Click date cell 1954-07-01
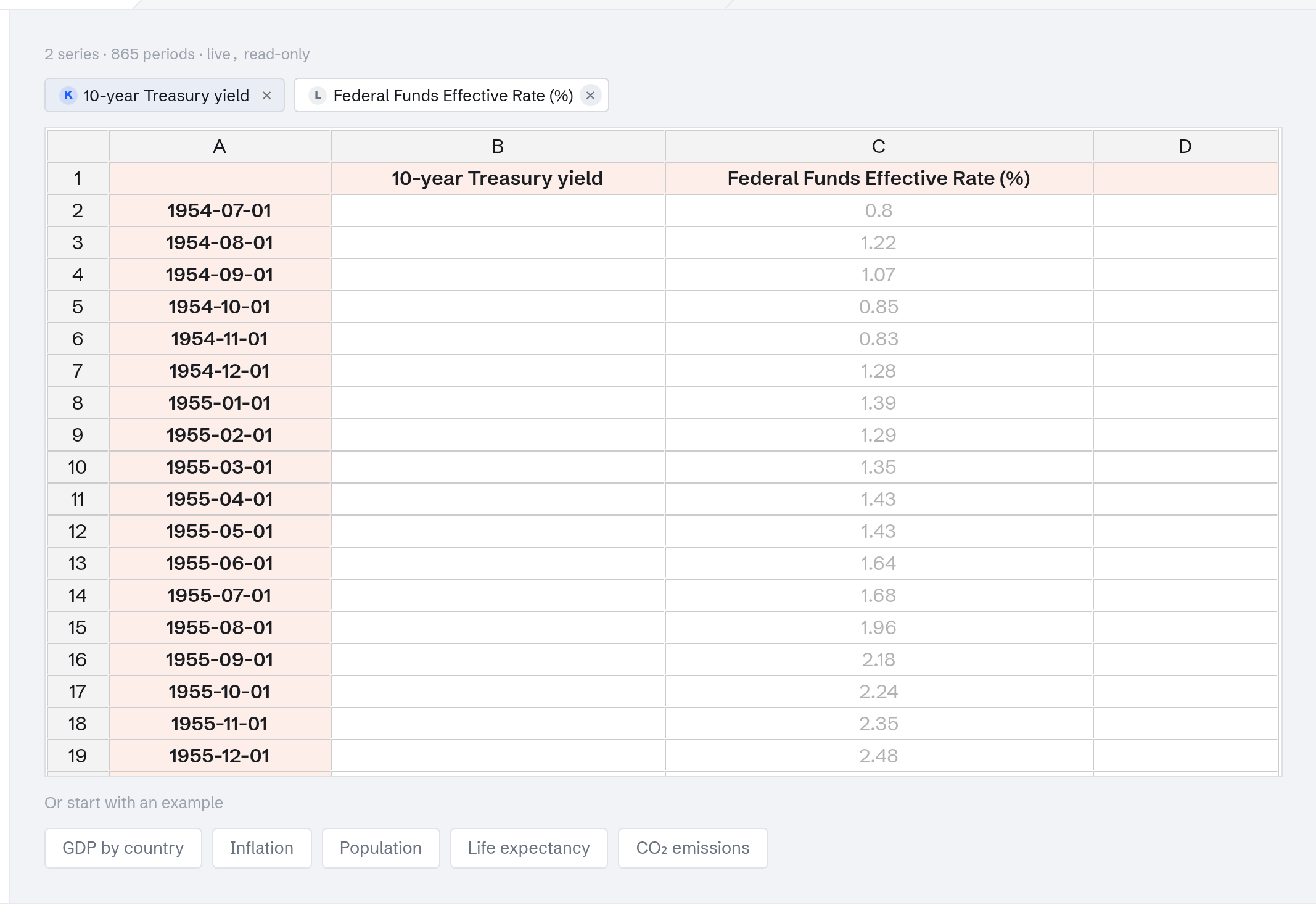Image resolution: width=1316 pixels, height=913 pixels. (220, 211)
